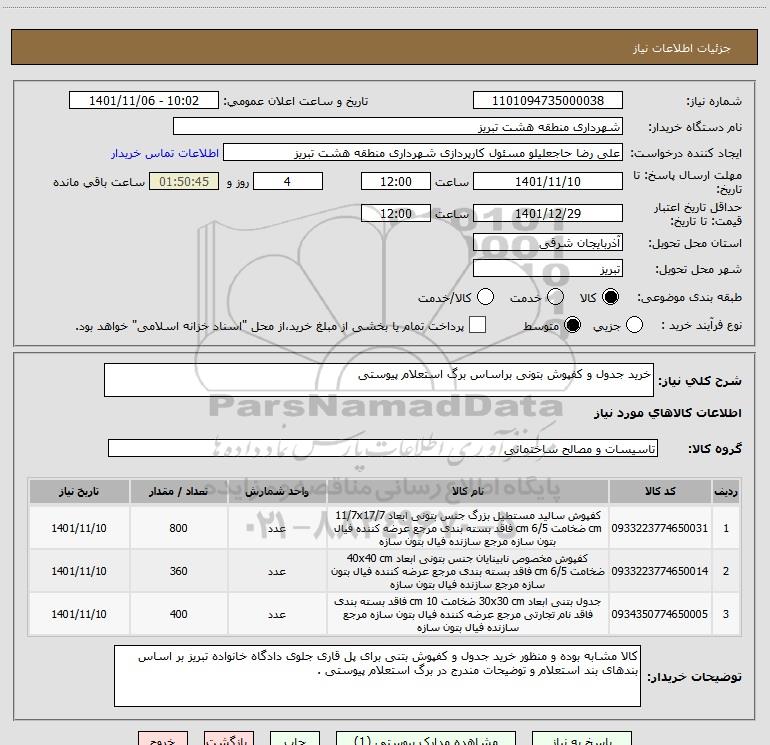
Task: Click the need date in row 1
Action: tap(79, 528)
